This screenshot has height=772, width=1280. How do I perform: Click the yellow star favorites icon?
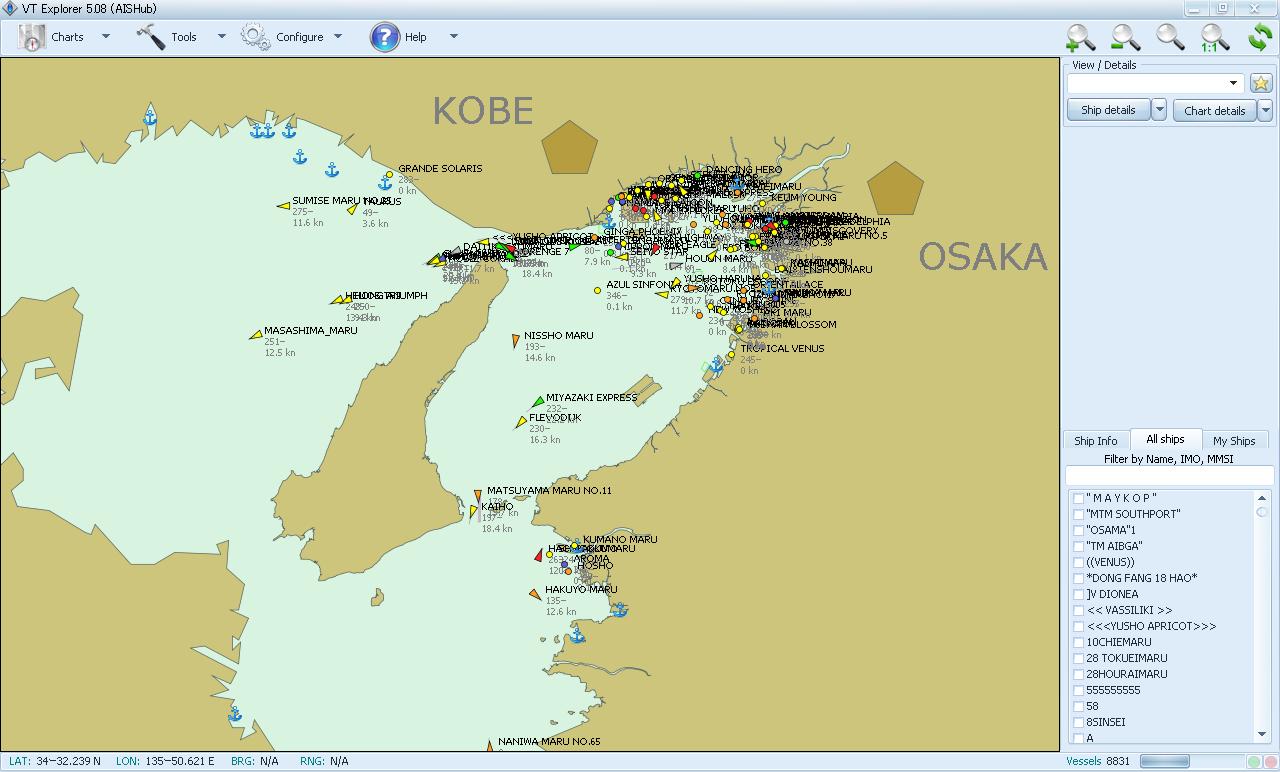pos(1261,83)
